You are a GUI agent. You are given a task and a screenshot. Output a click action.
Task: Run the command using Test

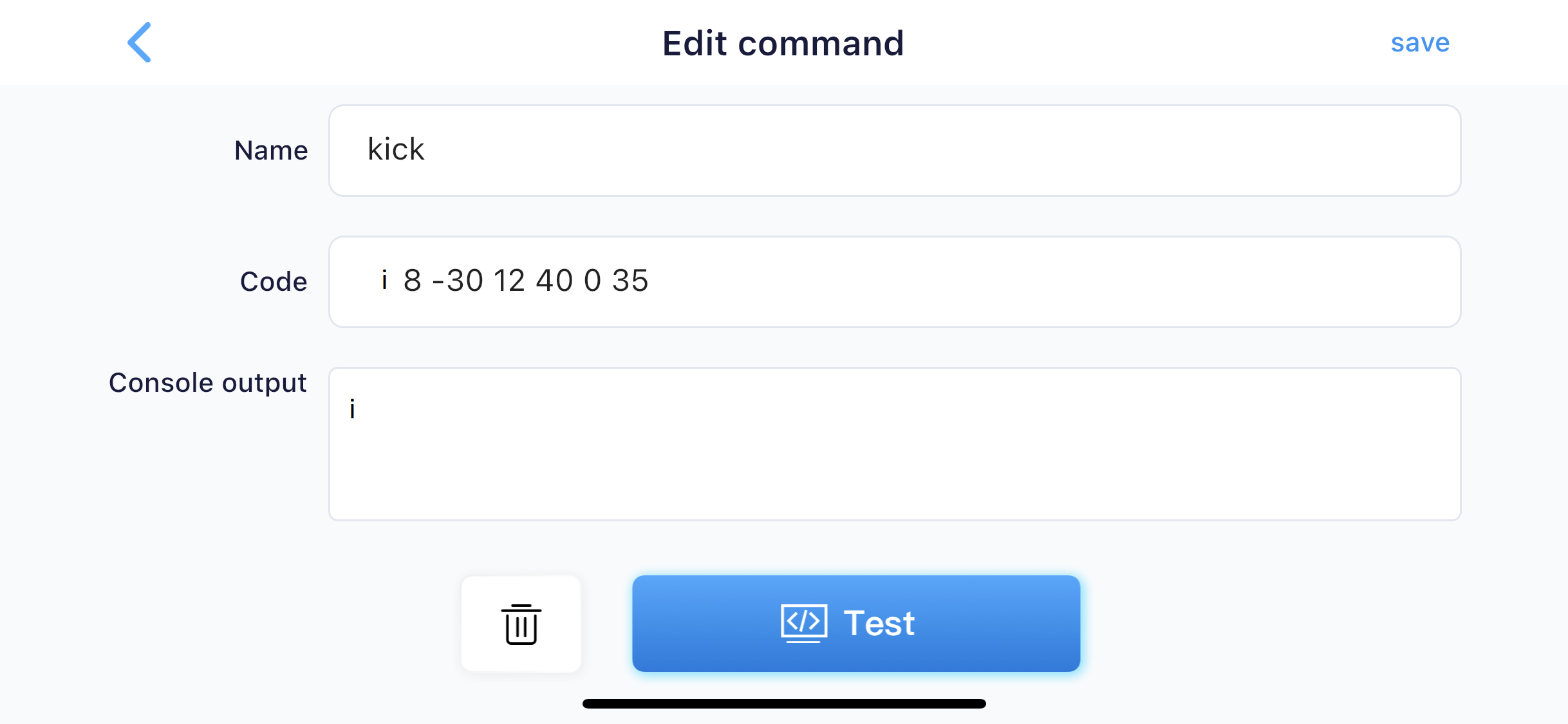point(856,622)
